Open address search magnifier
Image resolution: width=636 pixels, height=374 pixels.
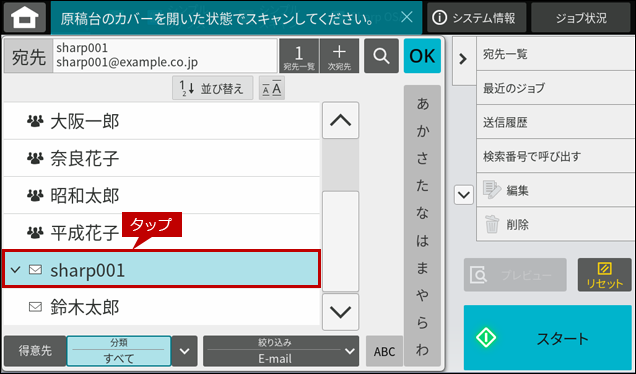tap(381, 56)
